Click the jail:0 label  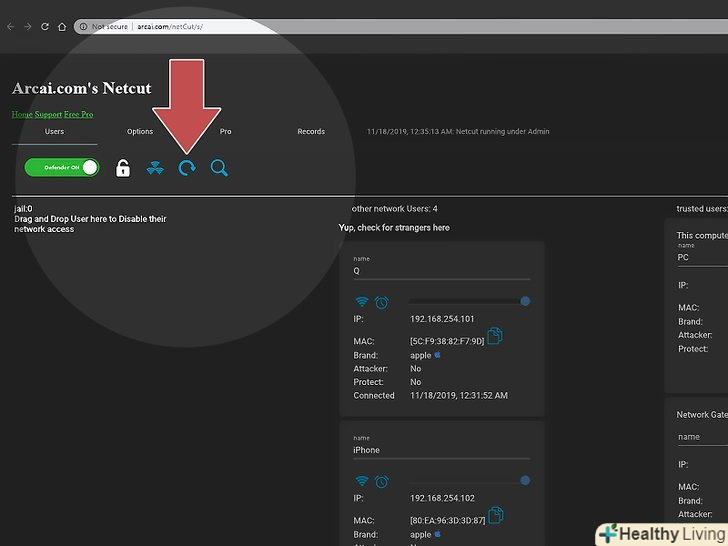point(23,209)
